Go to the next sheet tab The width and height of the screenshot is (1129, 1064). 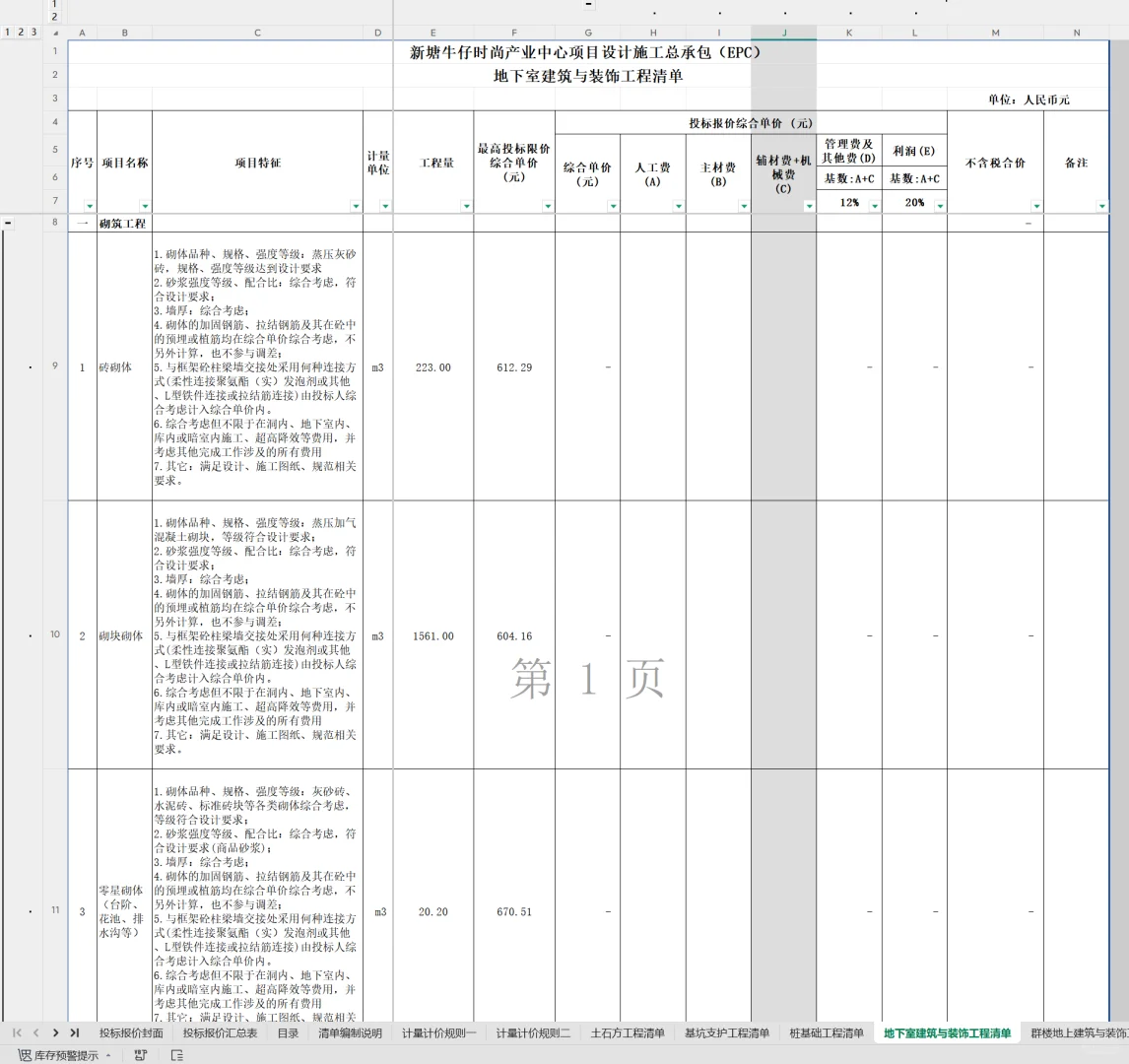55,1032
